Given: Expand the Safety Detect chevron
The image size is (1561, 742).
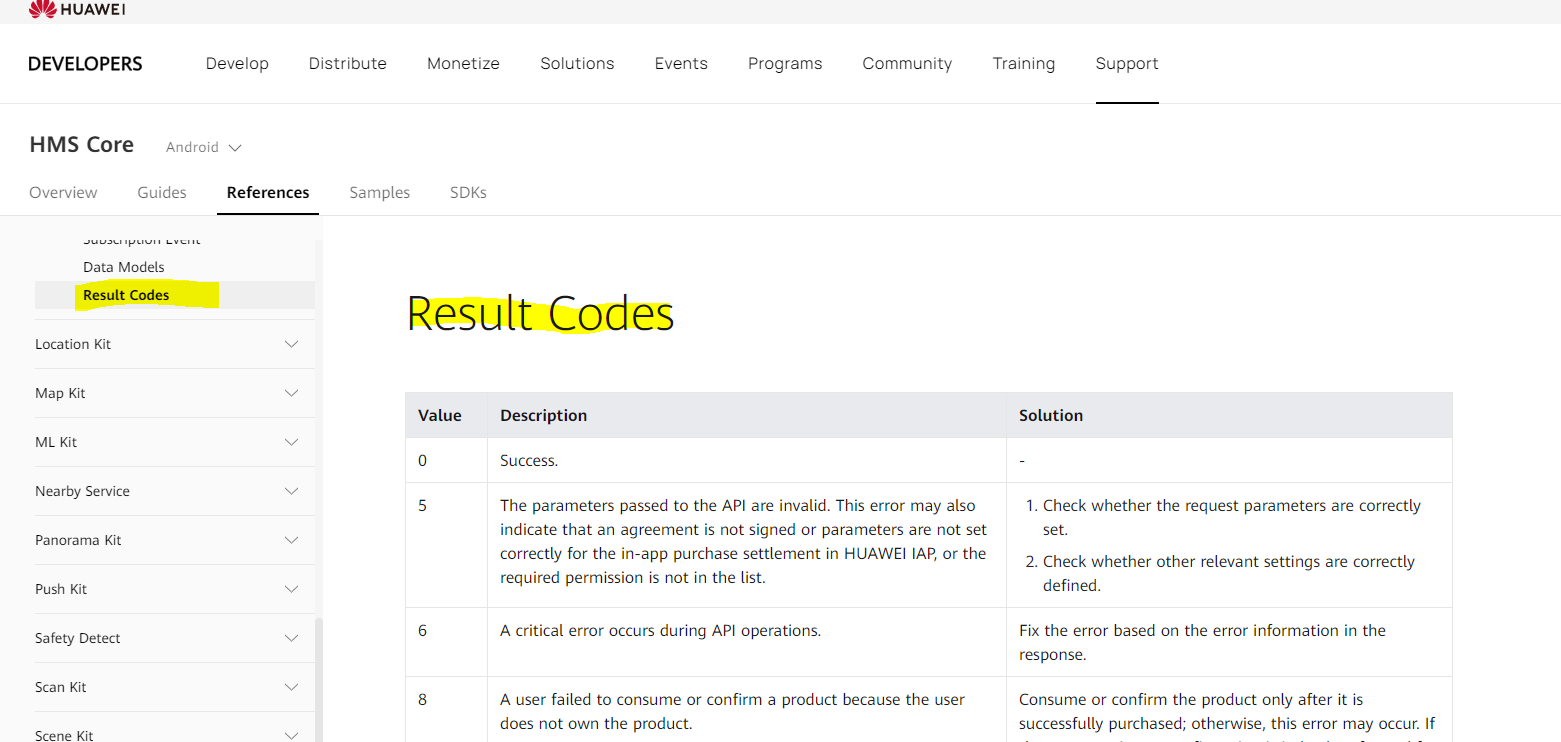Looking at the screenshot, I should 291,638.
